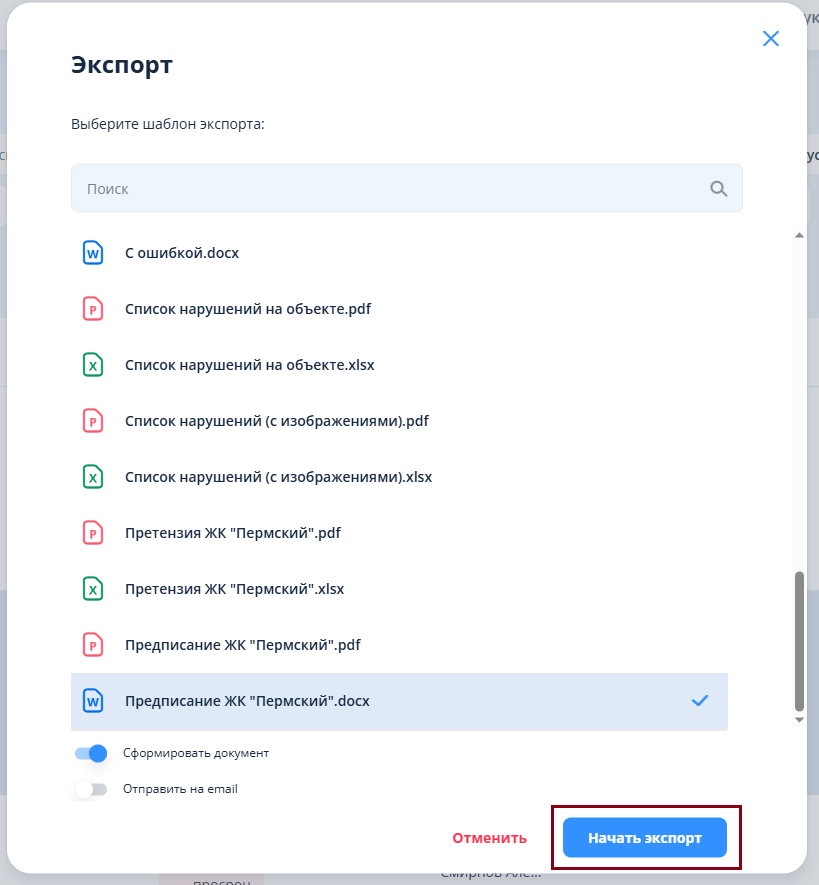The image size is (819, 885).
Task: Disable the Сформировать документ toggle
Action: coord(91,753)
